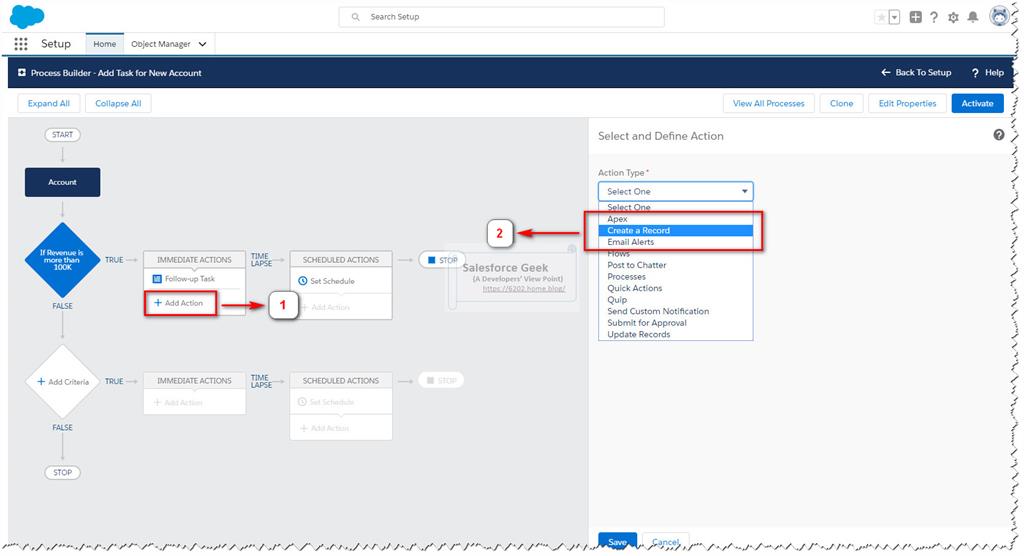1024x556 pixels.
Task: Choose Apex from action type list
Action: (x=675, y=219)
